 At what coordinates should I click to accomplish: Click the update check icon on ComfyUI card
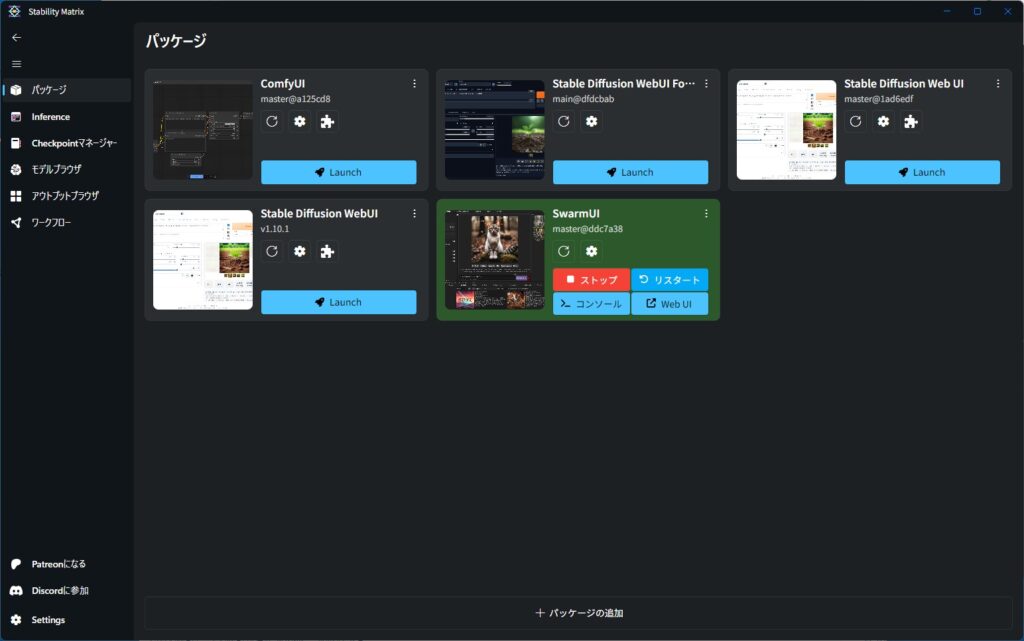(x=272, y=121)
